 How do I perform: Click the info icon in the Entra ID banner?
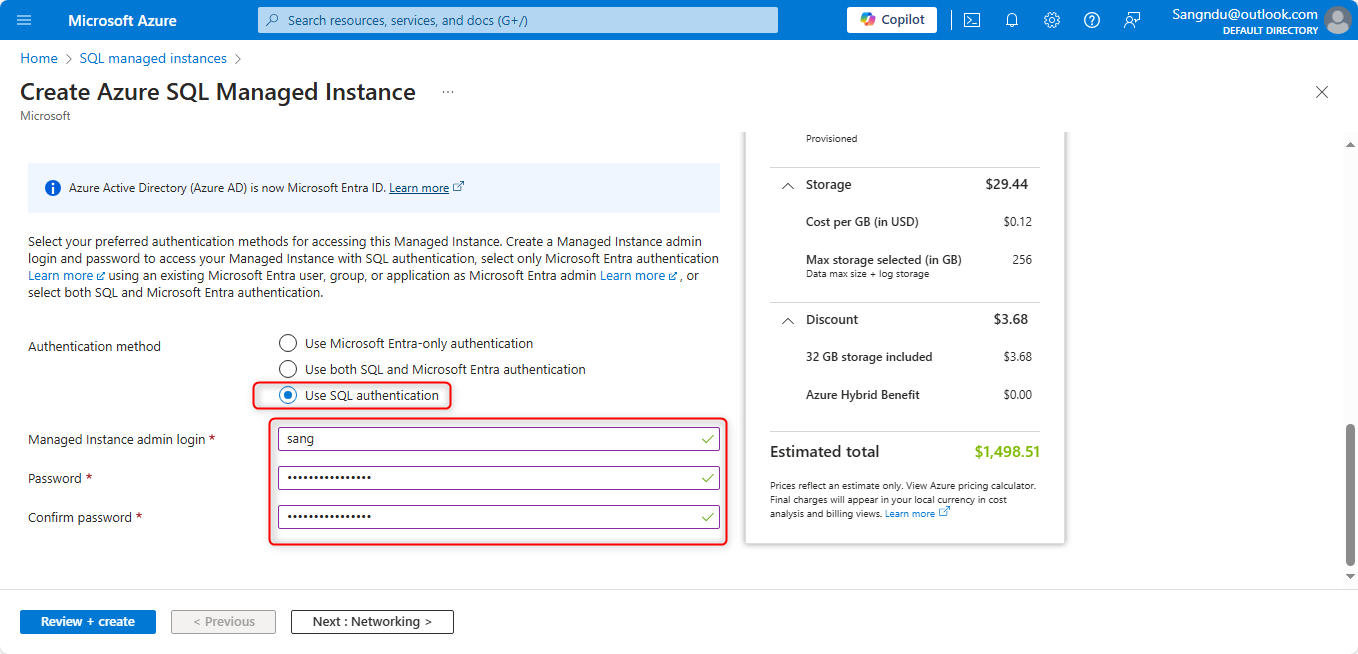53,188
